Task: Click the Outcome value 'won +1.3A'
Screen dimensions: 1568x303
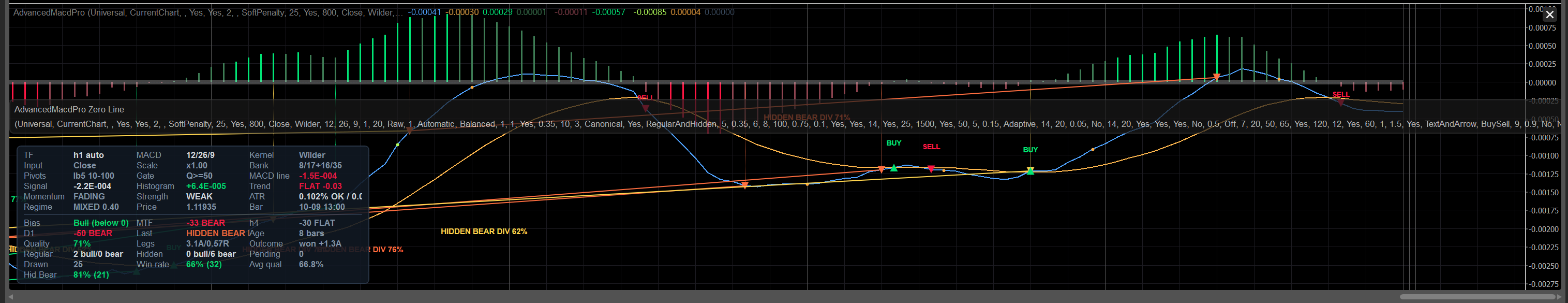Action: (320, 244)
